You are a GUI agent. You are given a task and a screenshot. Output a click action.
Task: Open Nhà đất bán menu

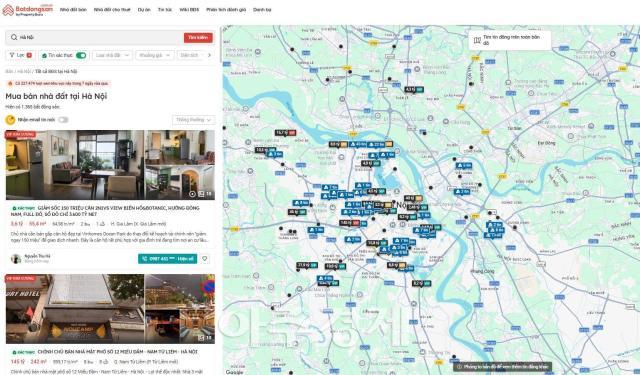[73, 10]
